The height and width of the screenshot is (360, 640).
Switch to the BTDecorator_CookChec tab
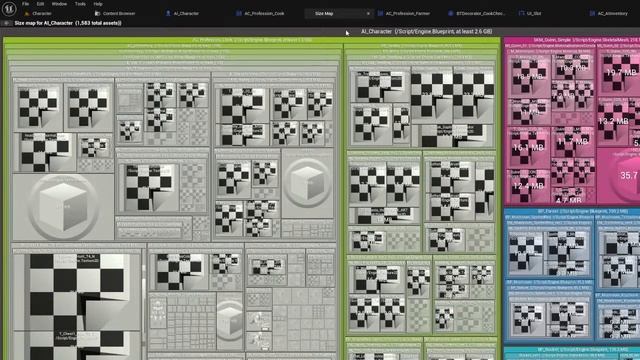476,13
